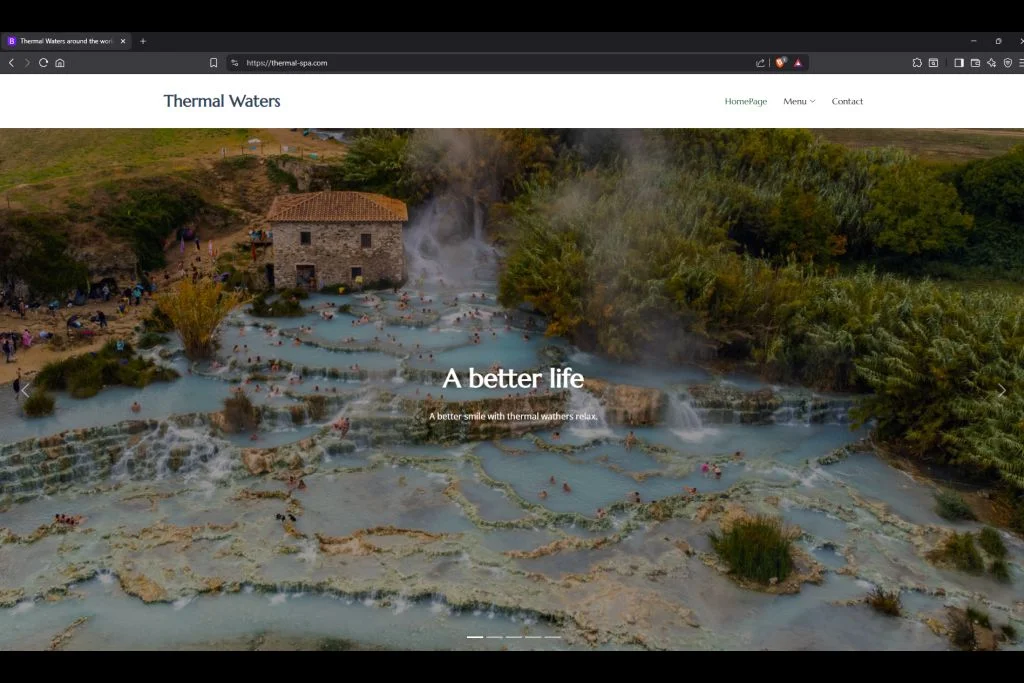Viewport: 1024px width, 683px height.
Task: Reload the page with refresh icon
Action: [x=43, y=63]
